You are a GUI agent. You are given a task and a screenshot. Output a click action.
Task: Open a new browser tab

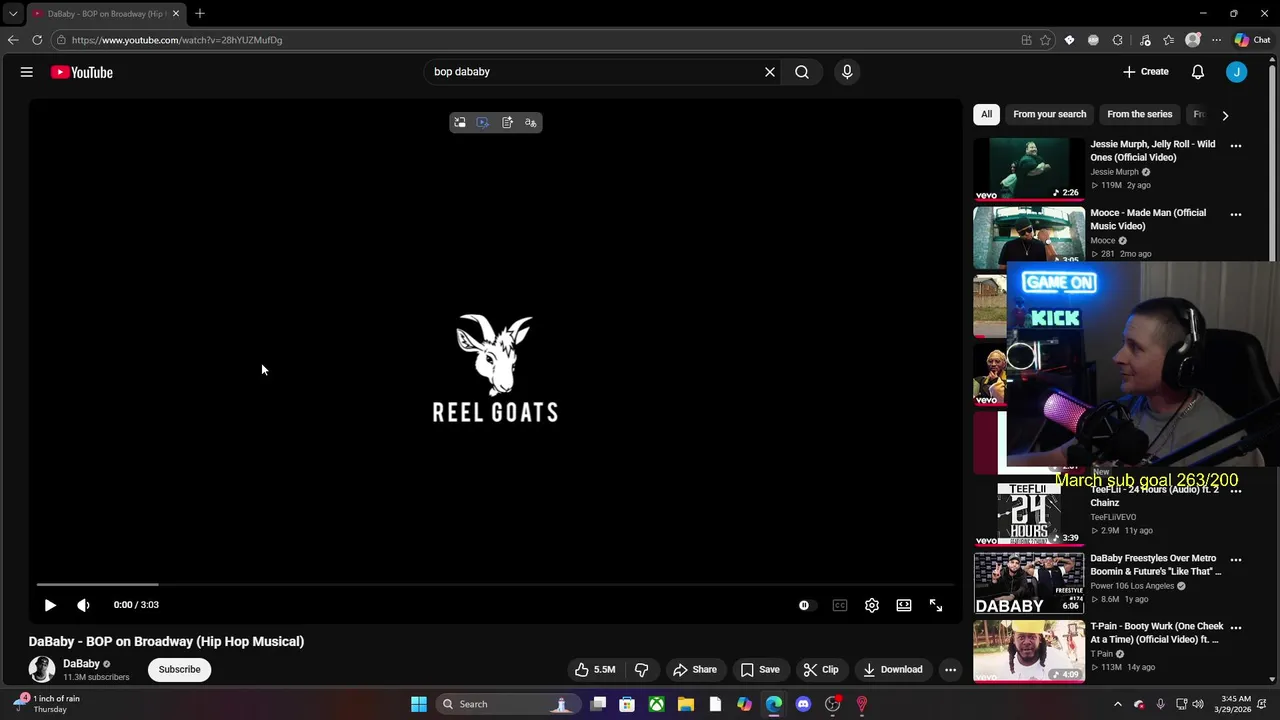(x=200, y=14)
